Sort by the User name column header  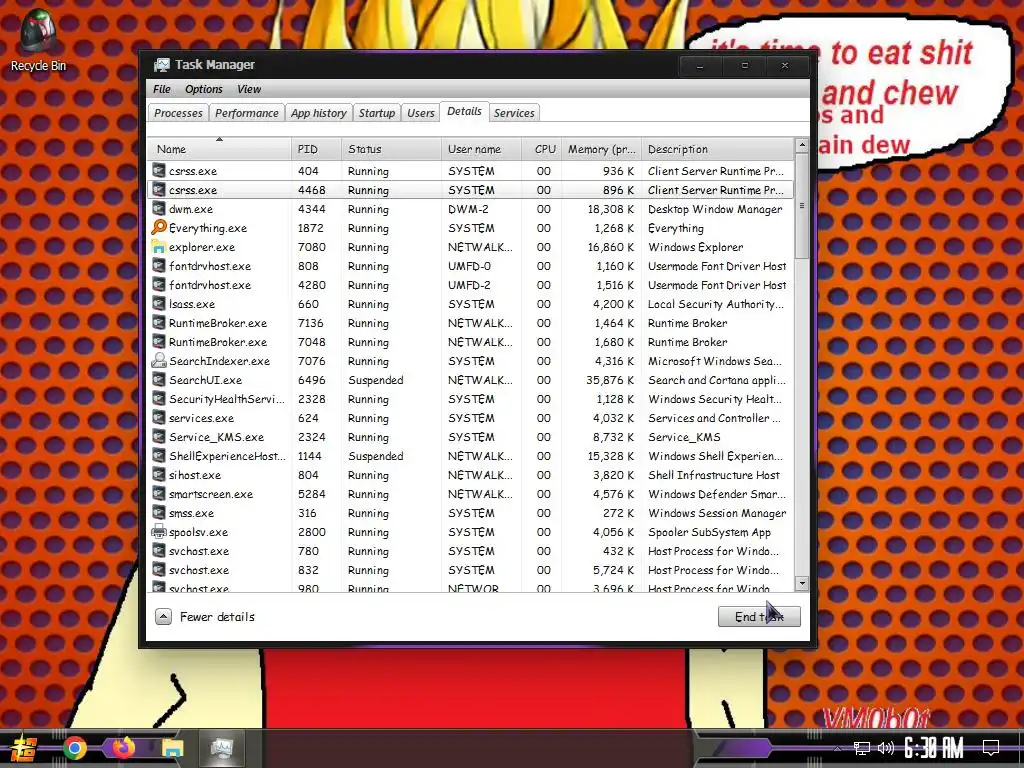coord(481,149)
